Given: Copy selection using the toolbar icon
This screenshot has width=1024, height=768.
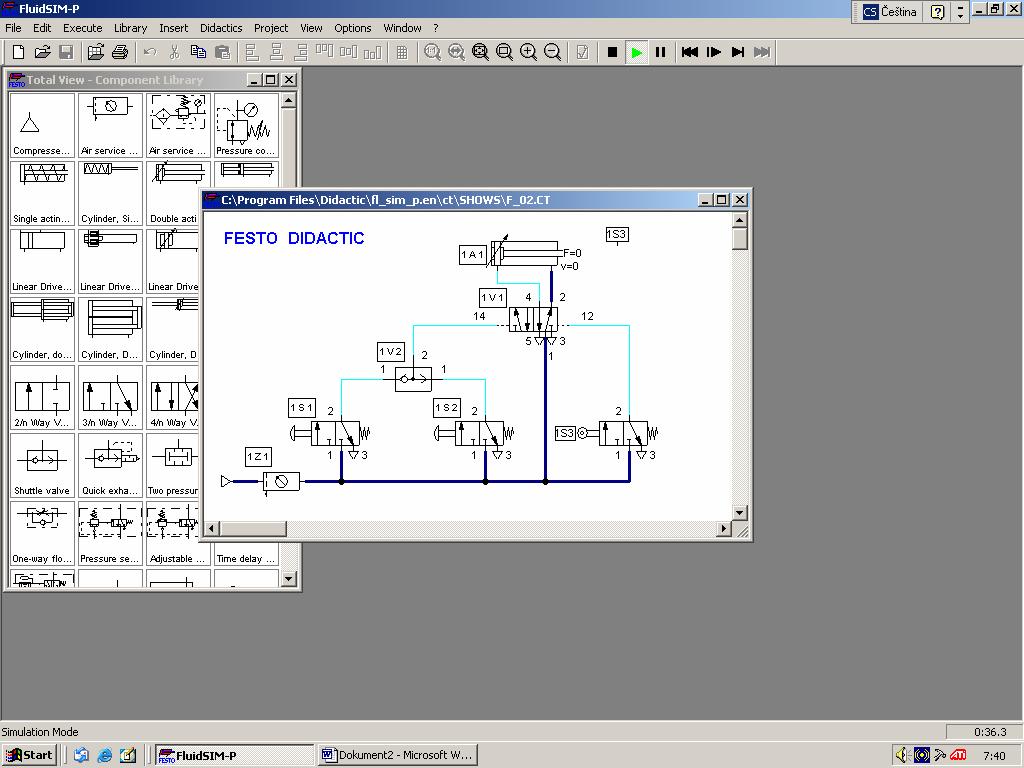Looking at the screenshot, I should point(198,52).
